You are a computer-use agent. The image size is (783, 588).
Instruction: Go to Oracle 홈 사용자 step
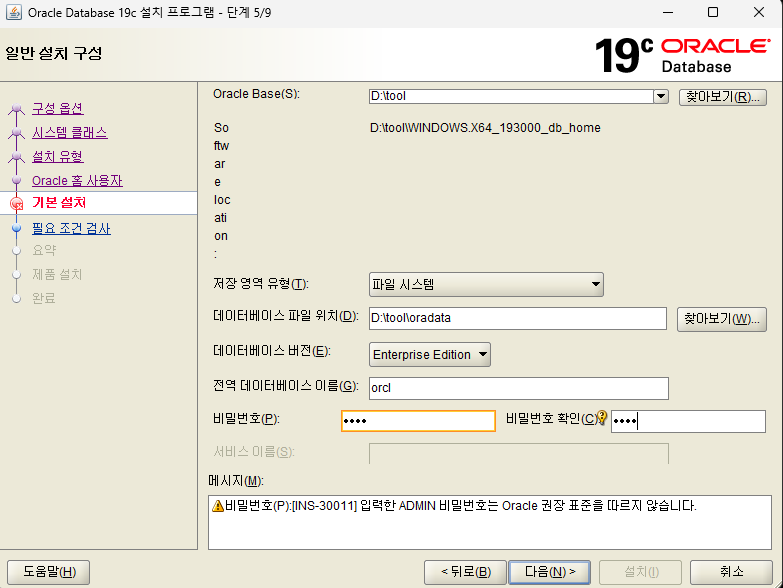tap(77, 180)
